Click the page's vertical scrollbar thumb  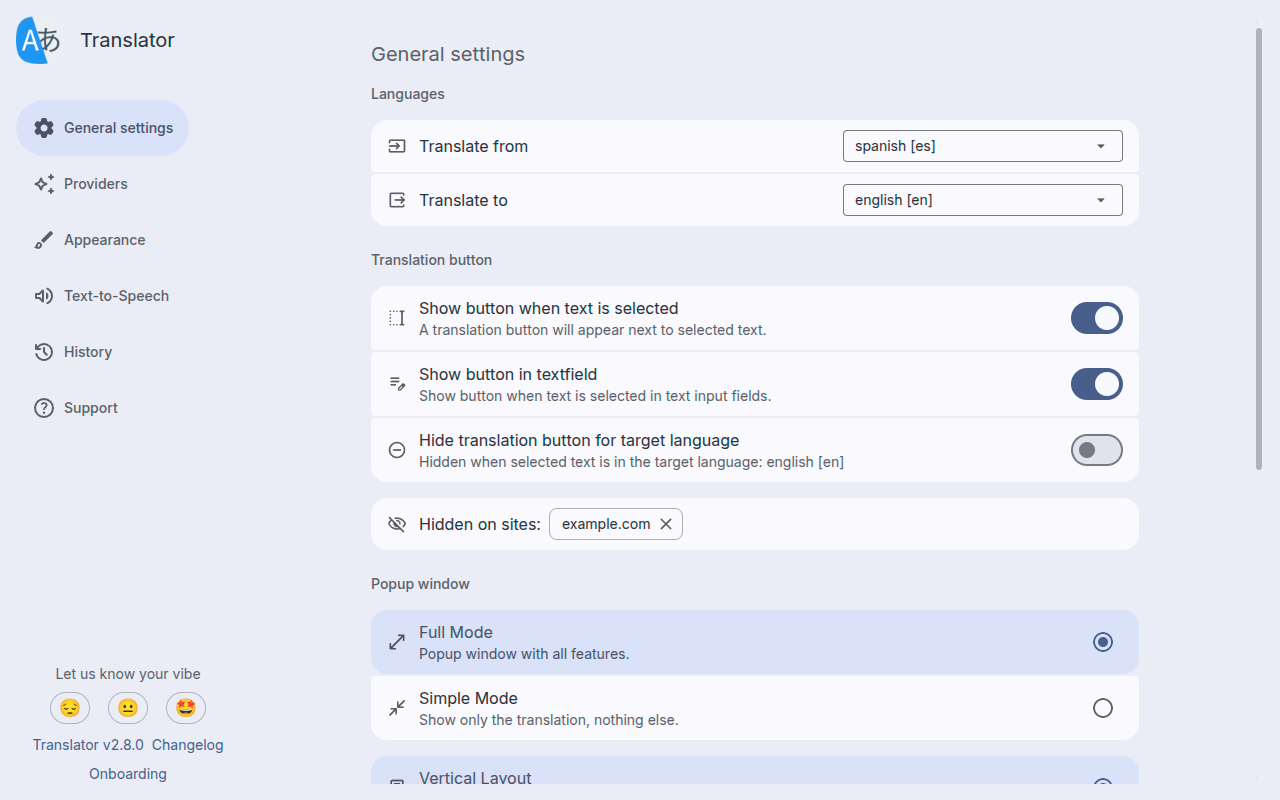[1259, 248]
